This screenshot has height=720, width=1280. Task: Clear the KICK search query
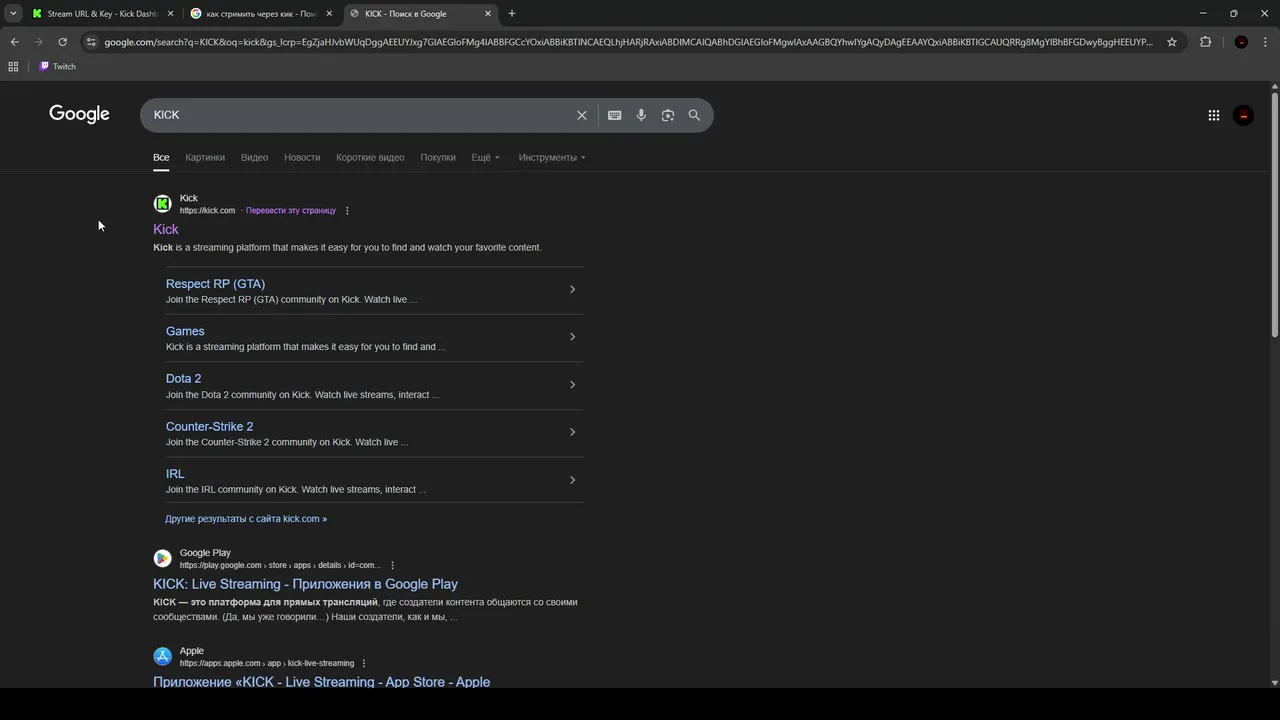pyautogui.click(x=581, y=115)
